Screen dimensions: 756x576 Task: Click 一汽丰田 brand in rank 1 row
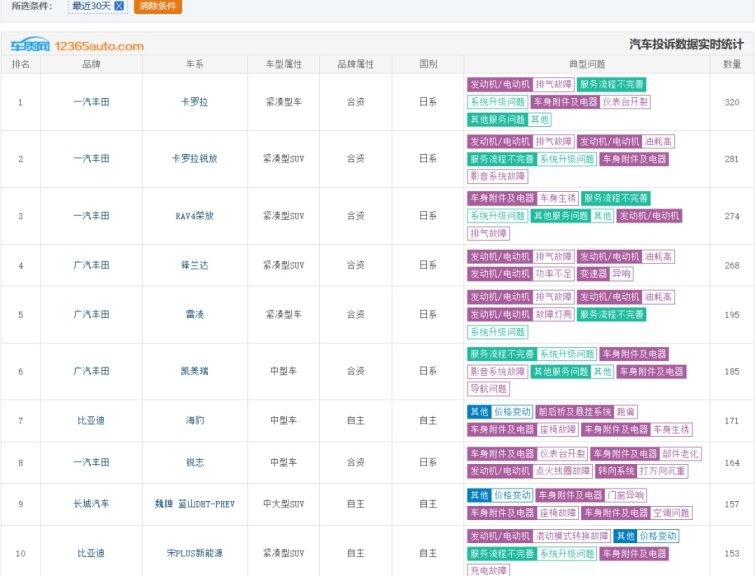[91, 102]
